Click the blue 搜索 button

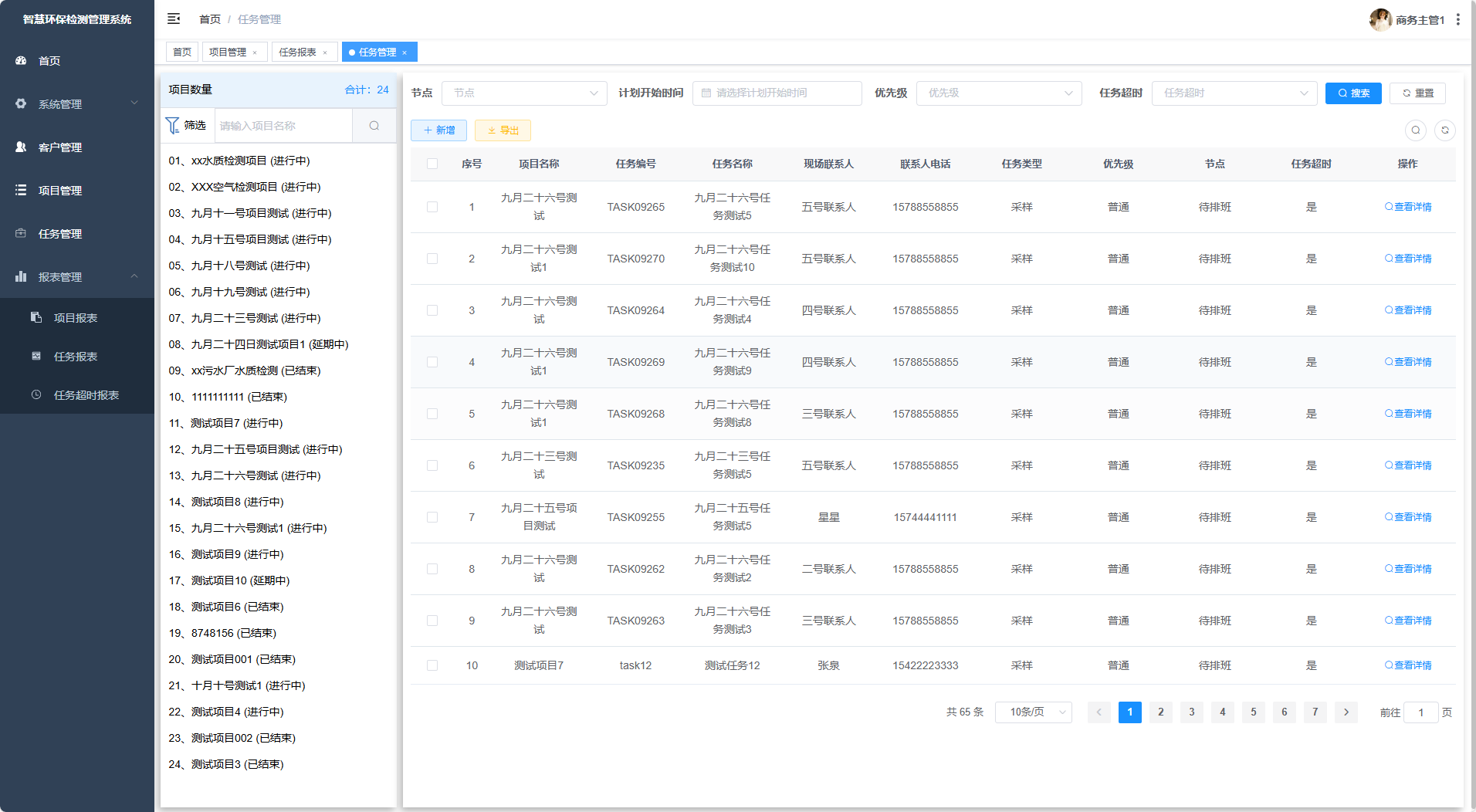(1352, 93)
